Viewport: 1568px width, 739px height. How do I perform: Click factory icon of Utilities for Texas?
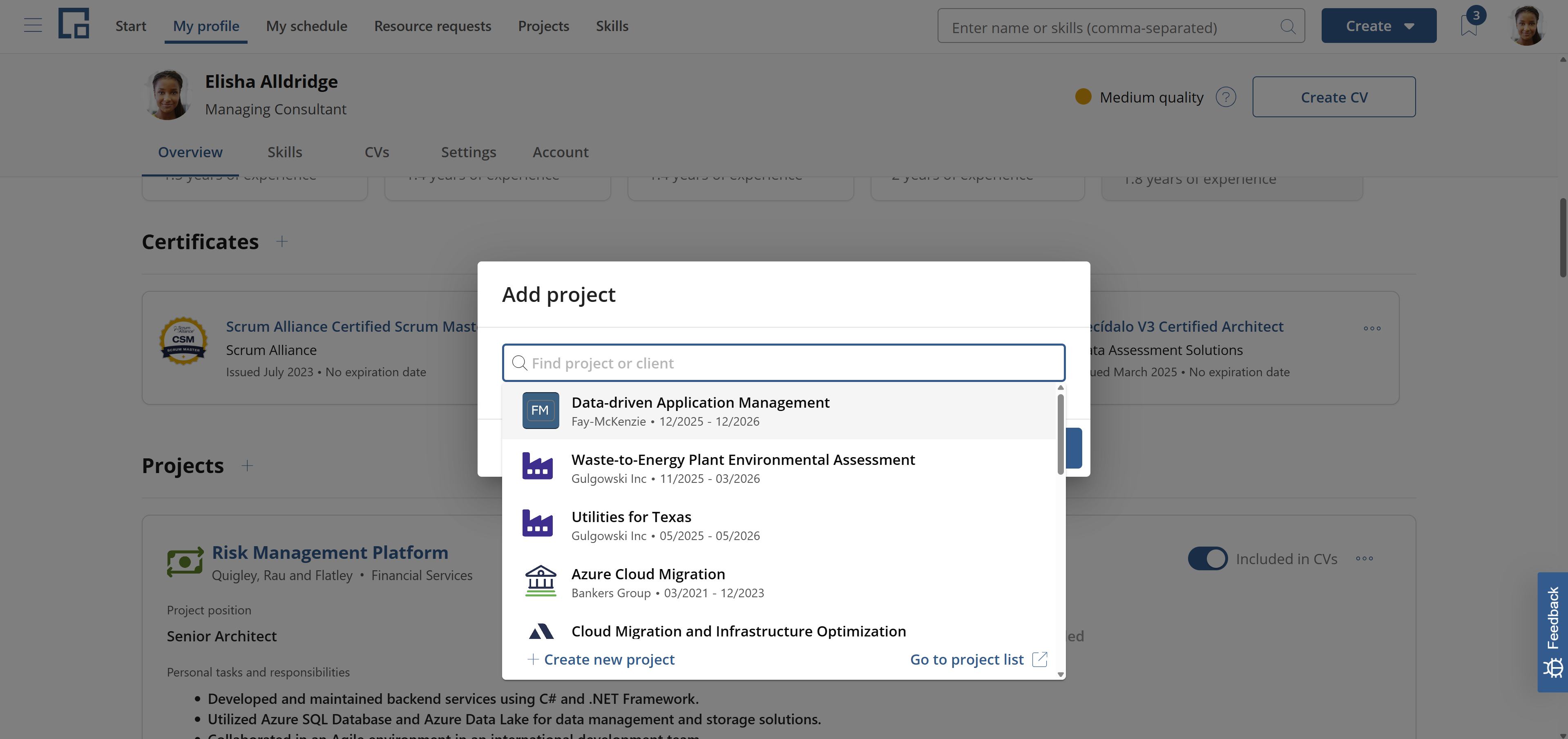[538, 523]
